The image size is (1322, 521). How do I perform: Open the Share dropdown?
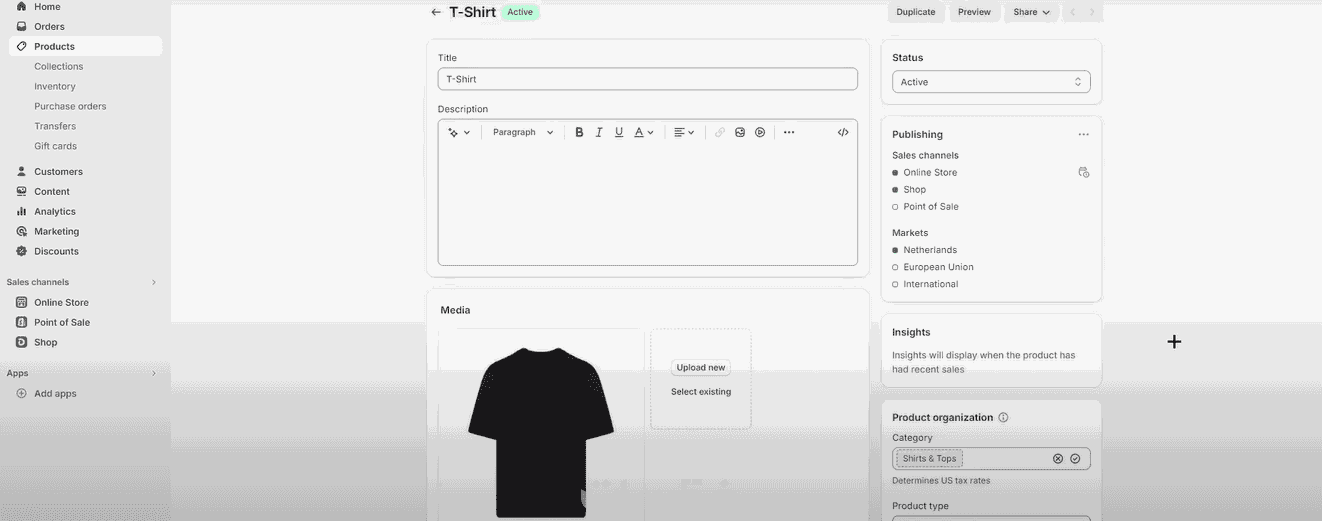1031,12
